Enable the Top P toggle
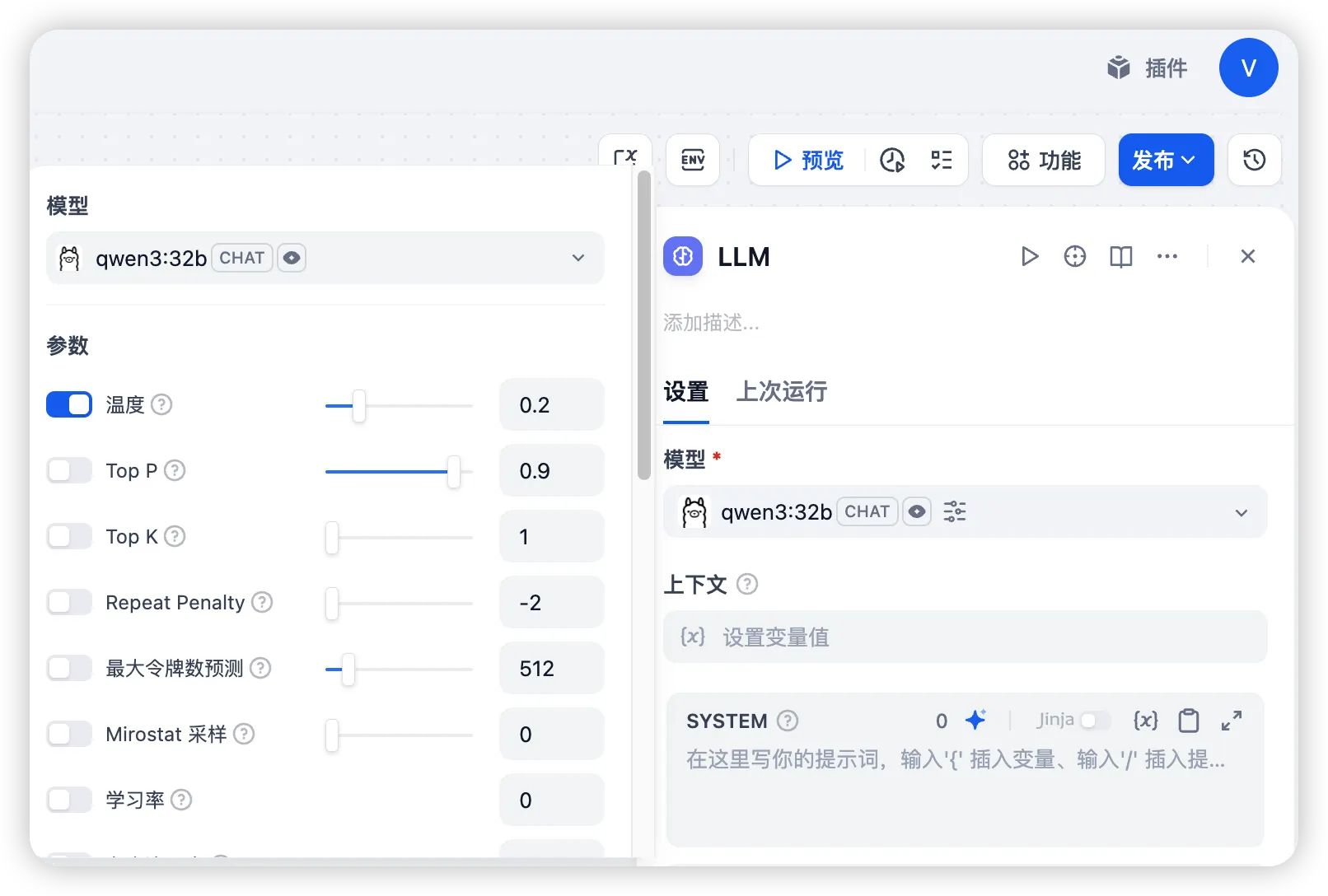The width and height of the screenshot is (1328, 896). [x=69, y=470]
